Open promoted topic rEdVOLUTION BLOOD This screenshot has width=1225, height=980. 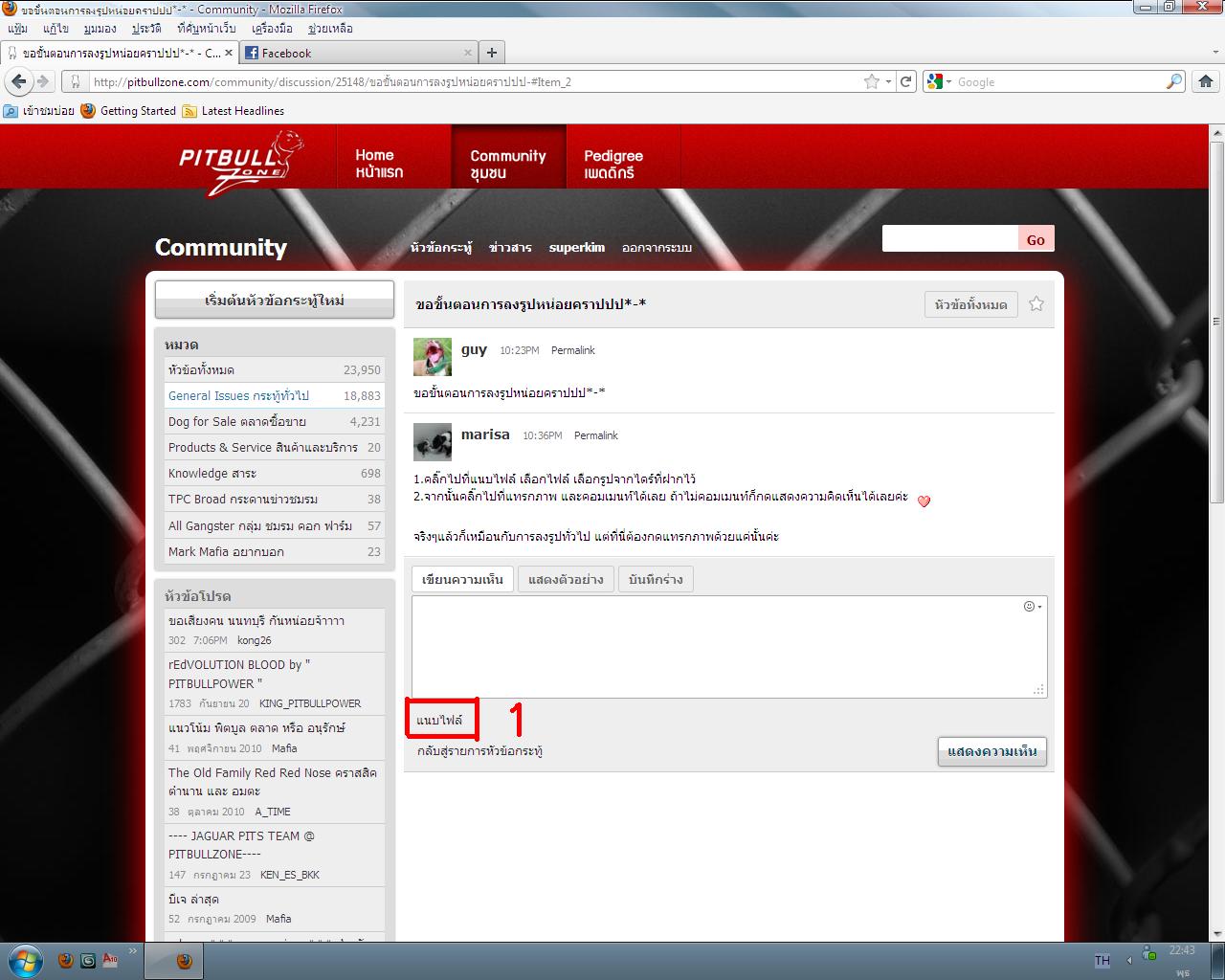[x=239, y=674]
